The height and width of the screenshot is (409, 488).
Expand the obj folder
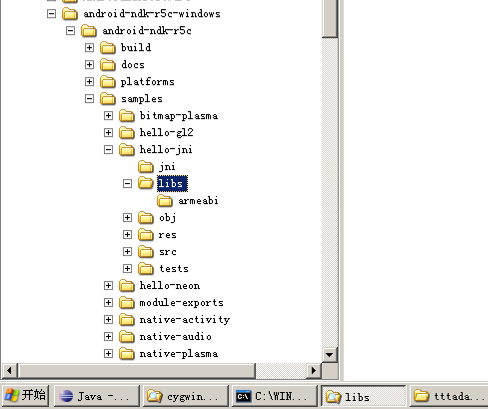[x=127, y=218]
